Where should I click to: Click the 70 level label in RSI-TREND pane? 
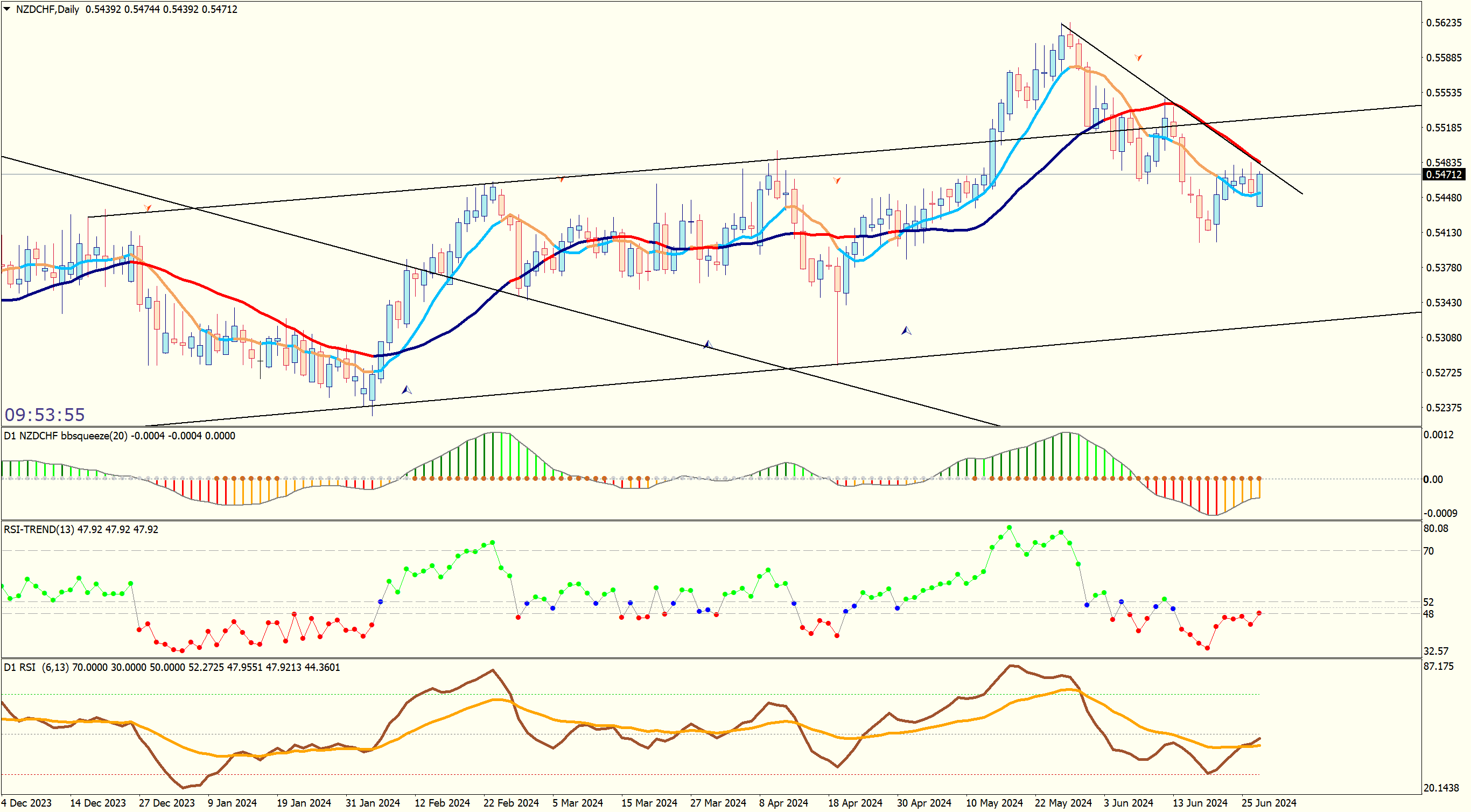(1428, 551)
